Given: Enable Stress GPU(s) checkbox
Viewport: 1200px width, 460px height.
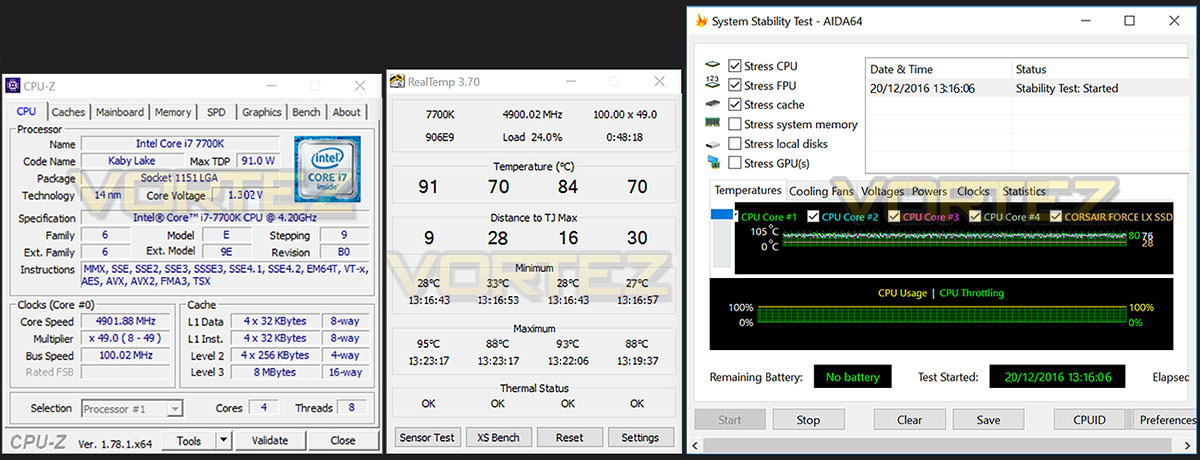Looking at the screenshot, I should 735,163.
